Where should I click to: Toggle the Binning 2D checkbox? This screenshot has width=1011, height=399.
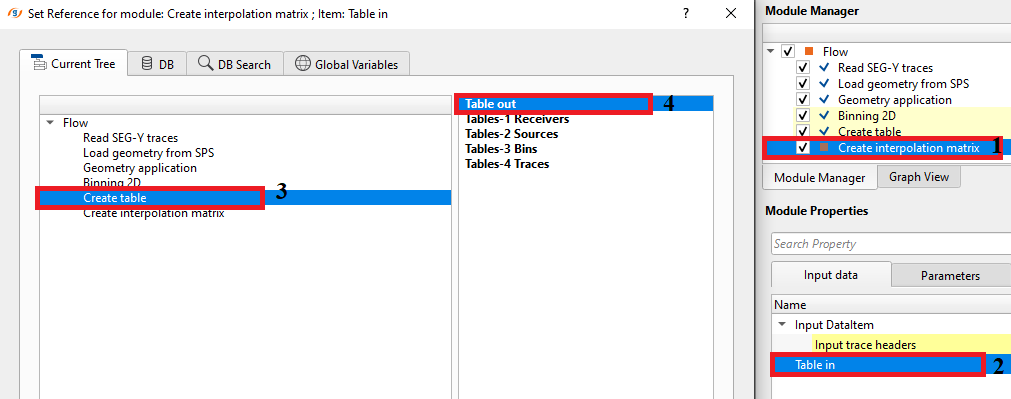(803, 115)
